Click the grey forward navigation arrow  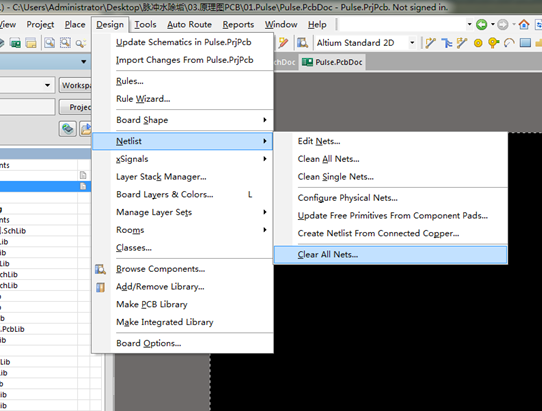[x=503, y=25]
